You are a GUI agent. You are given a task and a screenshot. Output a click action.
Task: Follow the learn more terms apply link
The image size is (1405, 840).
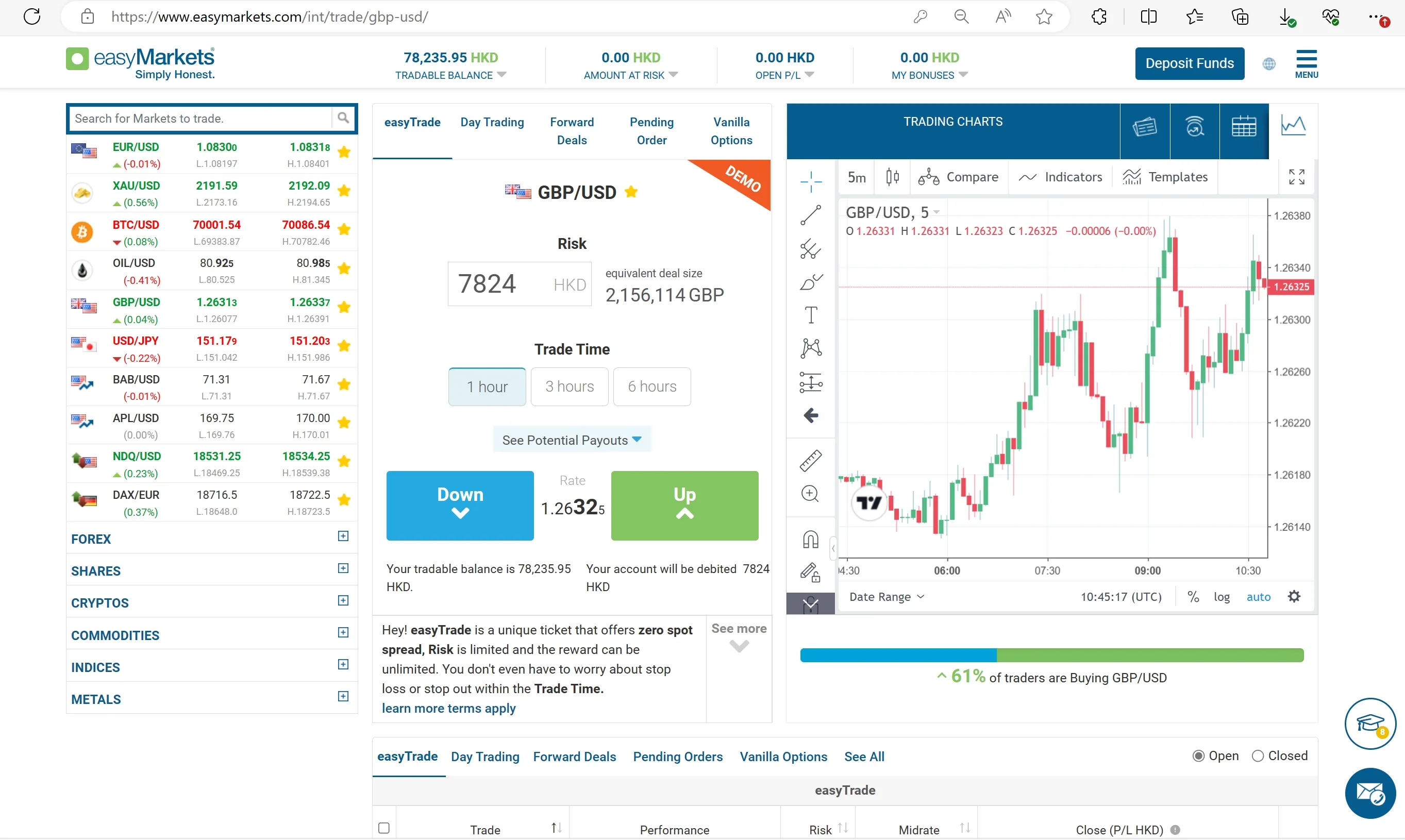coord(448,708)
